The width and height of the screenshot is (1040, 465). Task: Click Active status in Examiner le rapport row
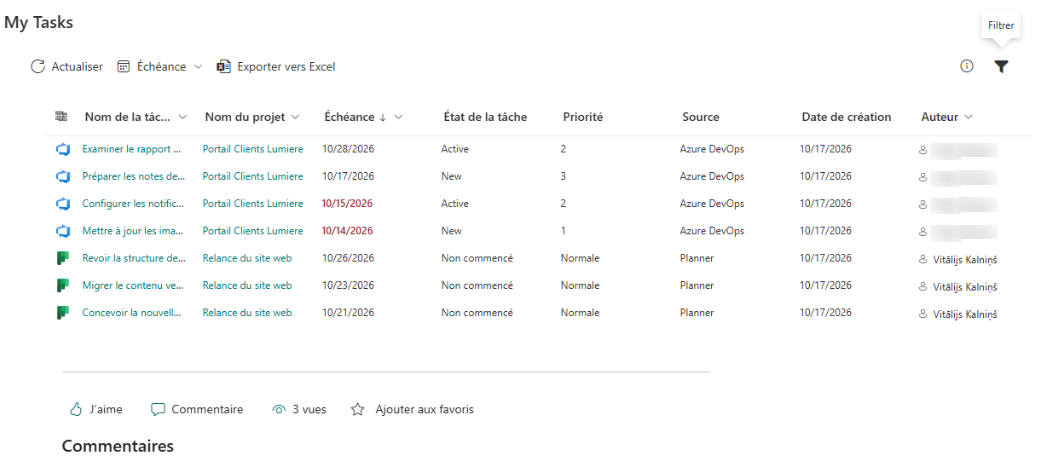pos(455,149)
